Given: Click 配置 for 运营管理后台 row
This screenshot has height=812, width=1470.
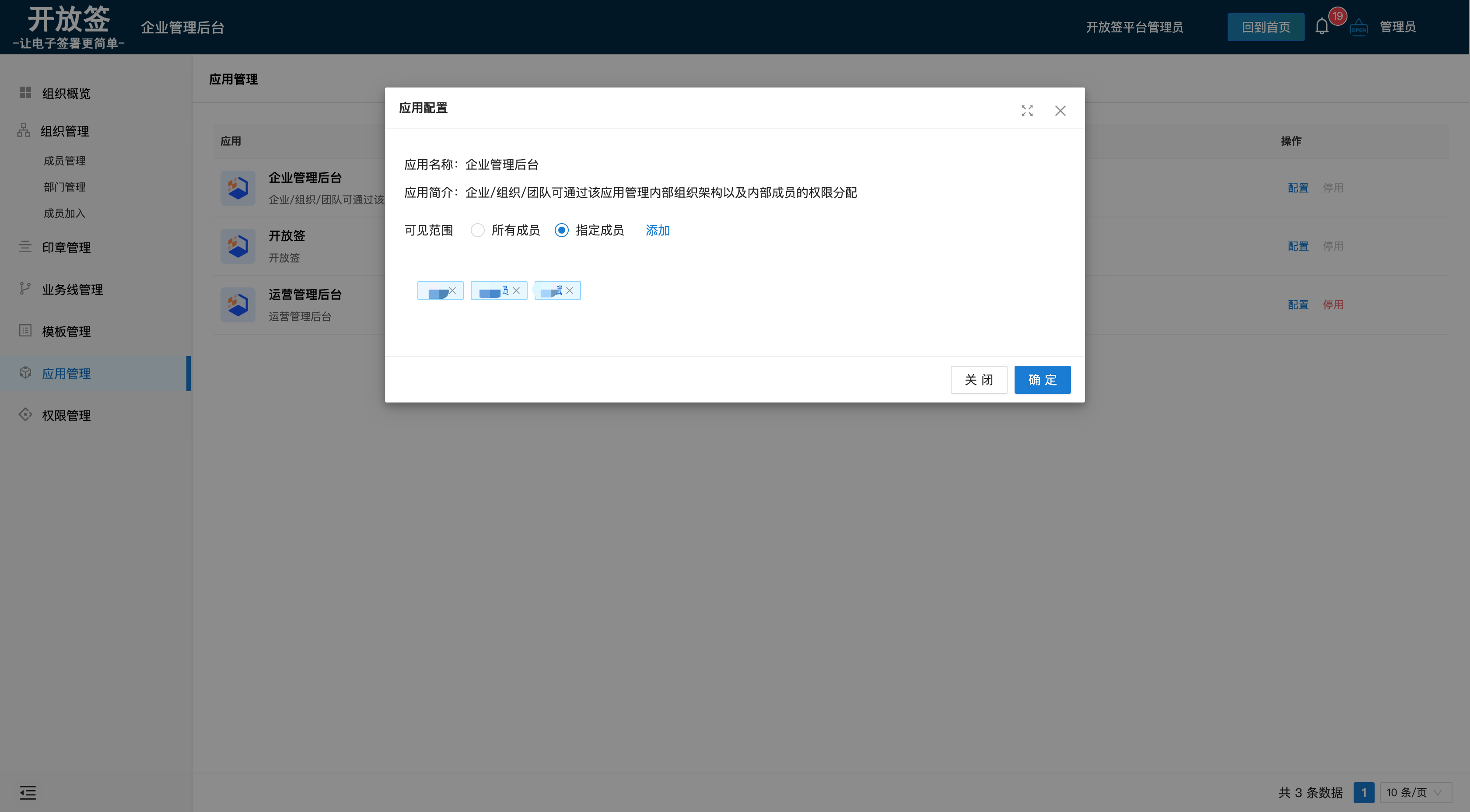Looking at the screenshot, I should point(1298,304).
